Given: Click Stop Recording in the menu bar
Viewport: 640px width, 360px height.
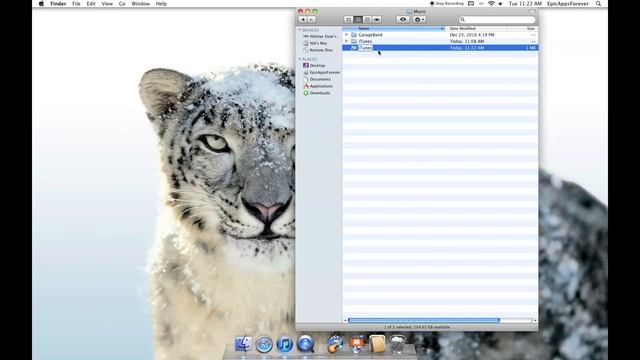Looking at the screenshot, I should 447,4.
